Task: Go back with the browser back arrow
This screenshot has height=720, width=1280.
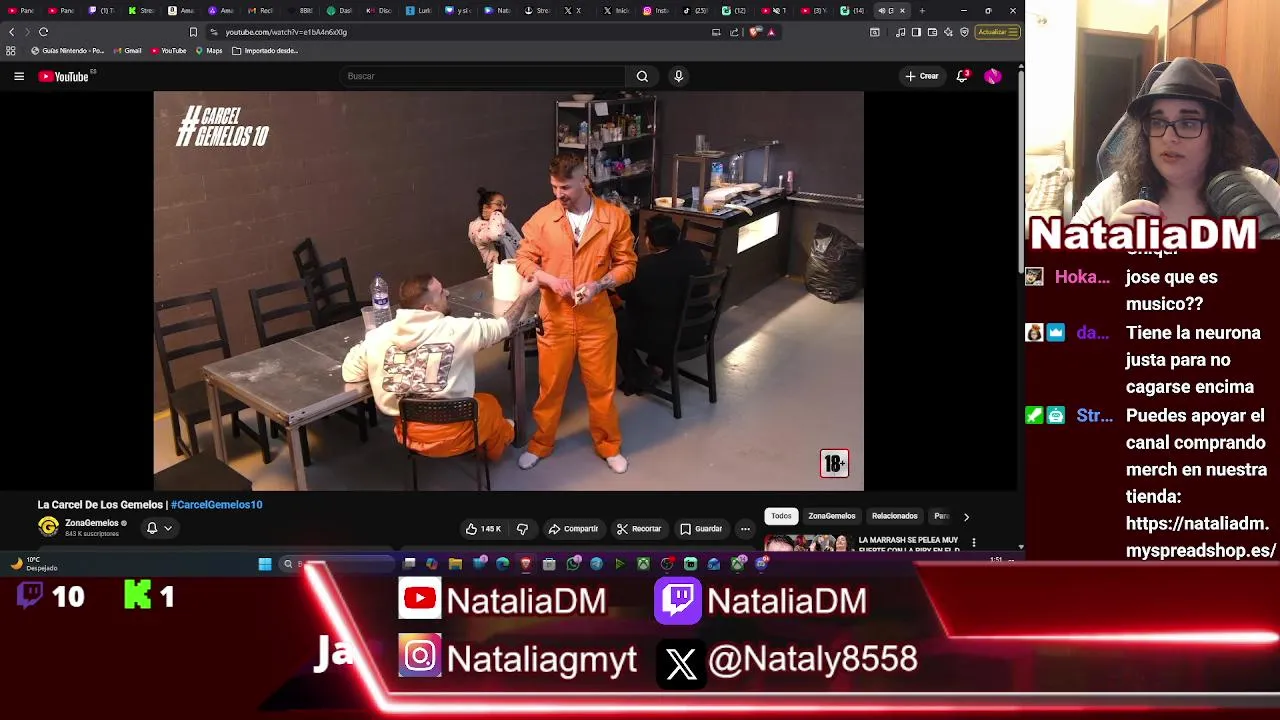Action: [12, 32]
